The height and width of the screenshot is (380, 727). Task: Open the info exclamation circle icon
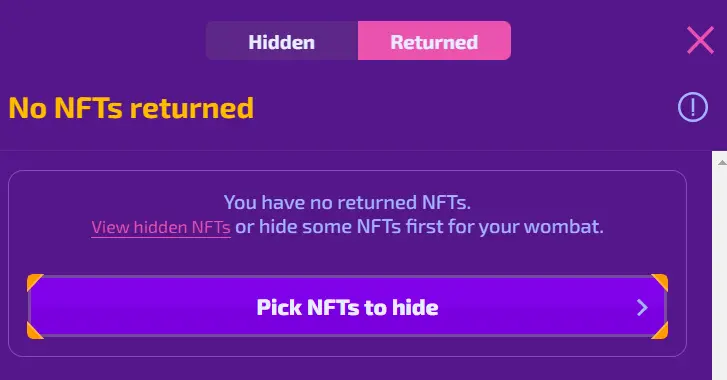693,108
